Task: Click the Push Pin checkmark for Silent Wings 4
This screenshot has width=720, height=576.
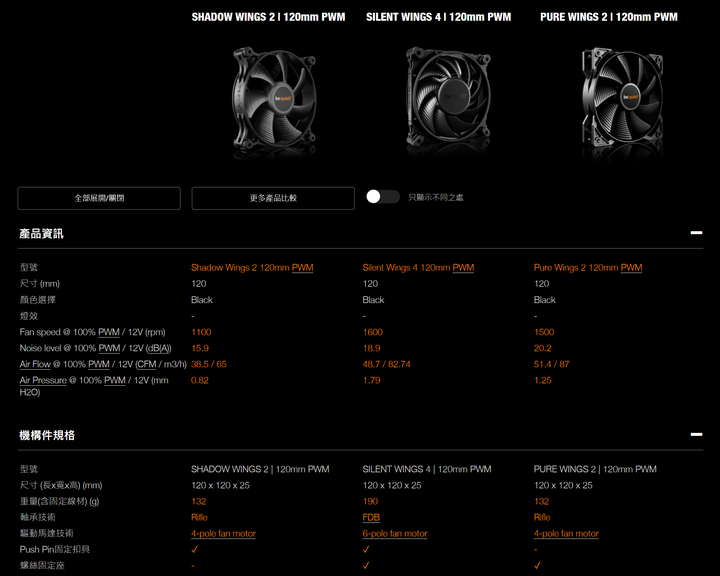Action: (x=366, y=549)
